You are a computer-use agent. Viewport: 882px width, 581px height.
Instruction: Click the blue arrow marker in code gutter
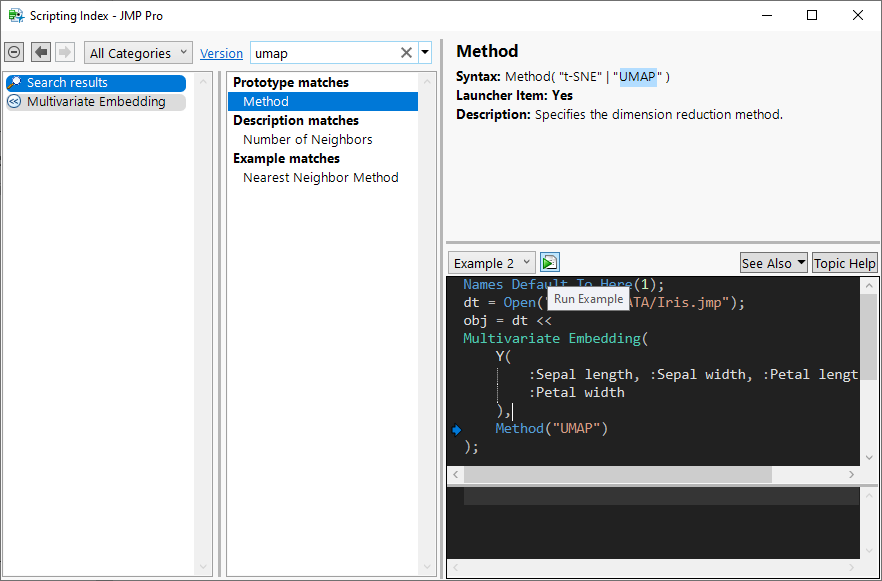pos(456,429)
